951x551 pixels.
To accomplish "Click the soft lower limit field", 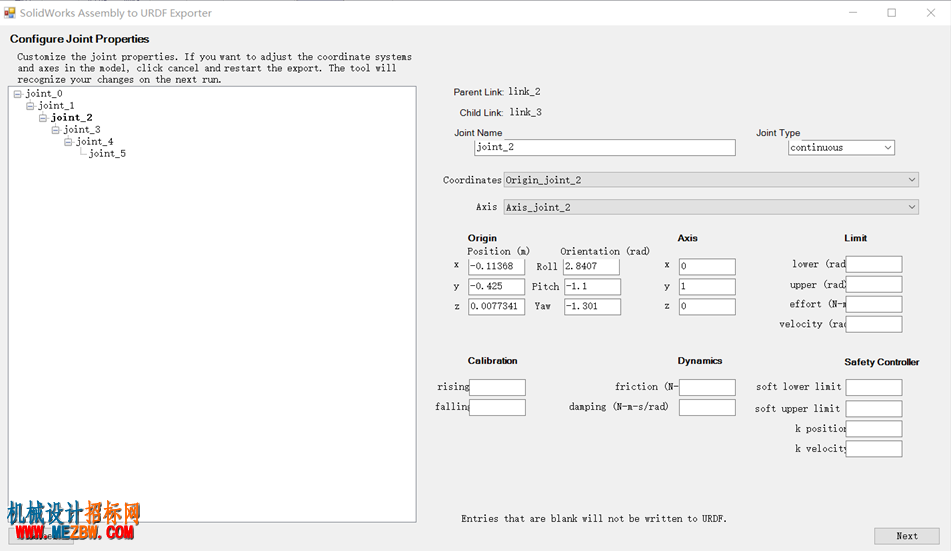I will (874, 387).
